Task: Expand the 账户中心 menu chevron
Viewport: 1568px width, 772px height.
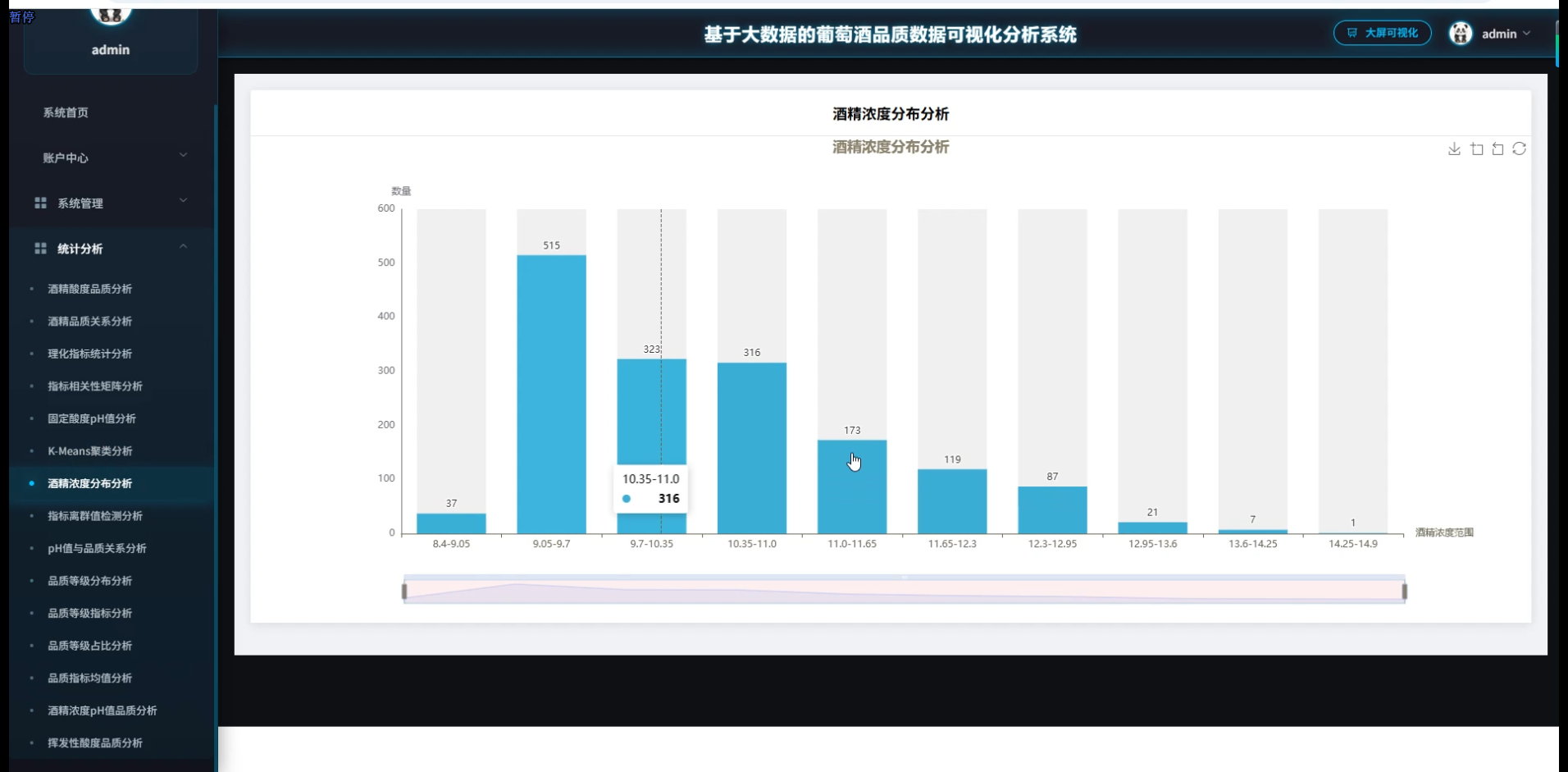Action: coord(184,154)
